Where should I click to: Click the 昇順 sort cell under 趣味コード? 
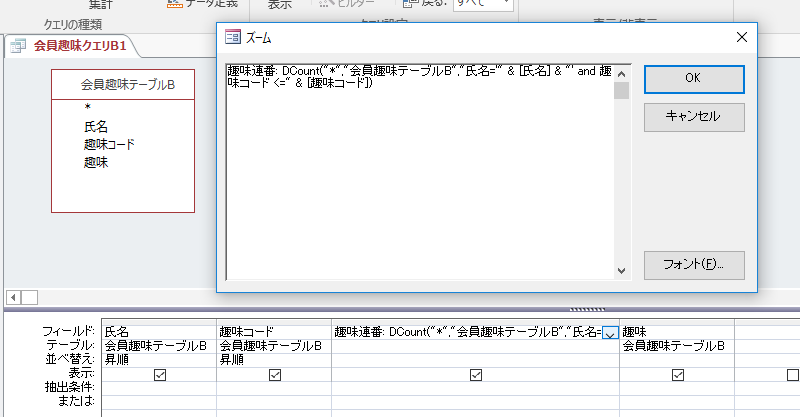click(x=274, y=360)
